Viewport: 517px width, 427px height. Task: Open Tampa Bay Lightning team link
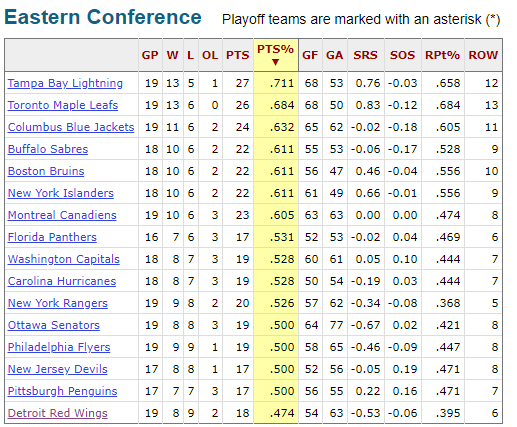coord(65,83)
